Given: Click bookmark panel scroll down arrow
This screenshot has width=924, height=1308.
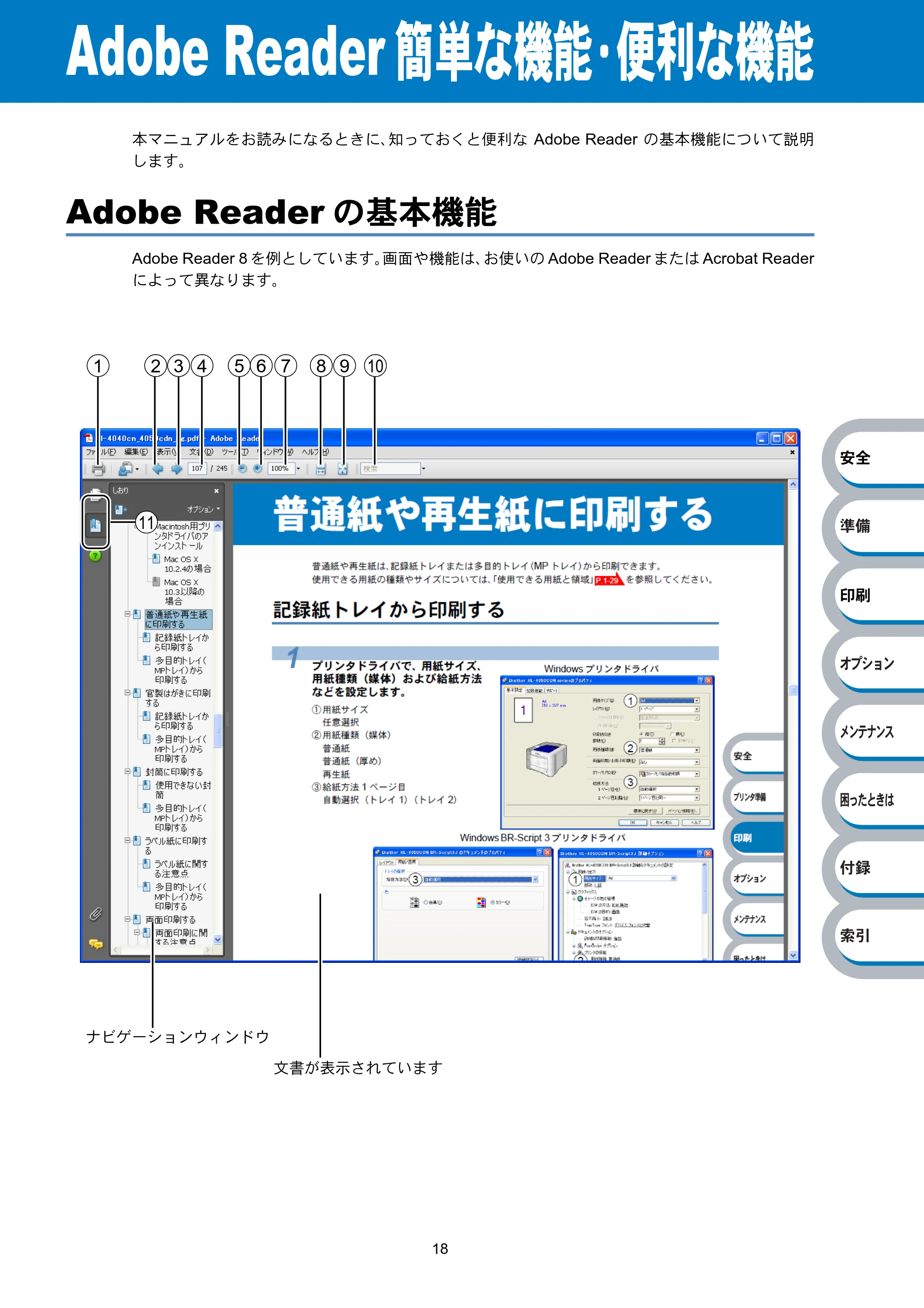Looking at the screenshot, I should (x=218, y=939).
